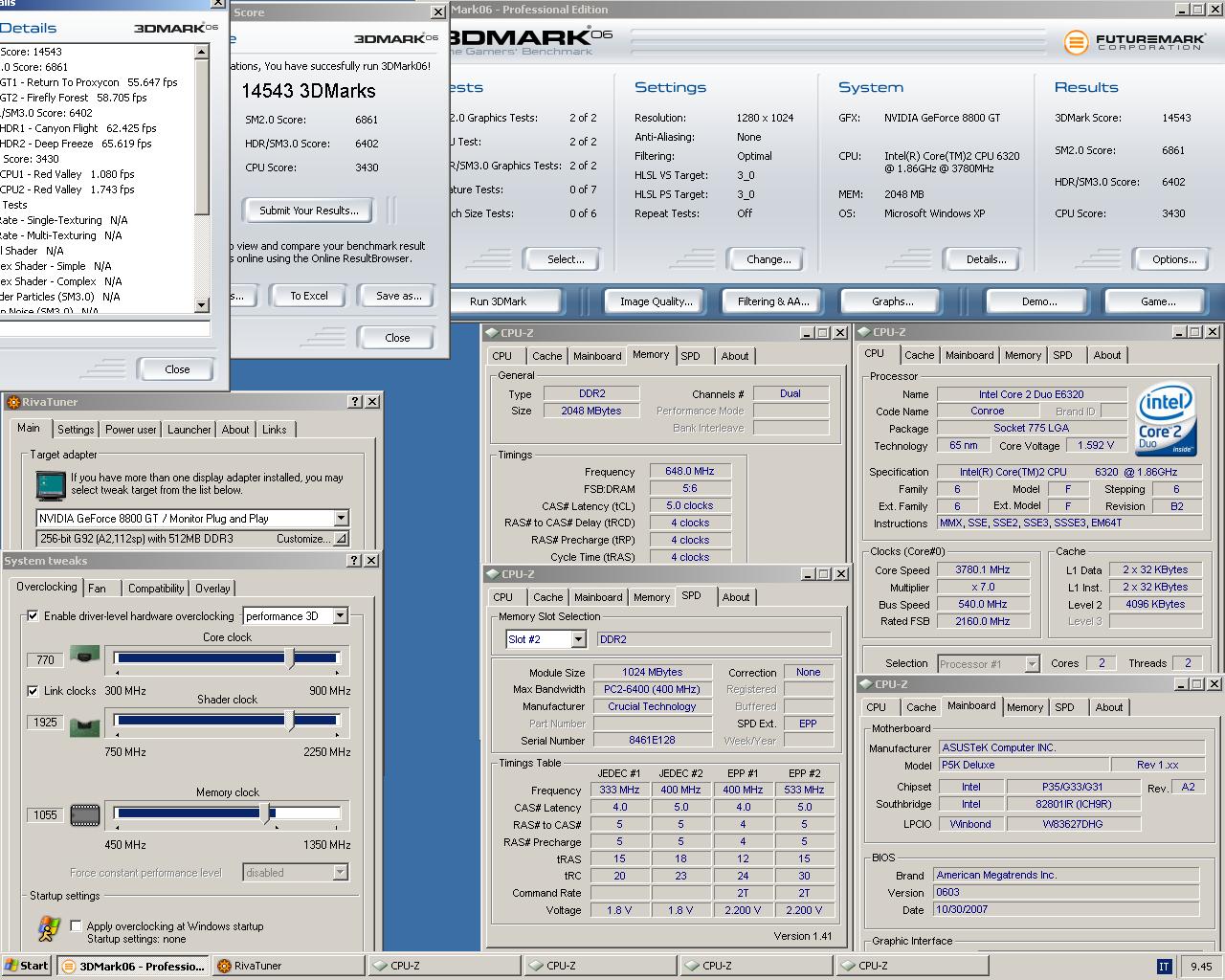
Task: Open the performance 3D dropdown
Action: coord(341,615)
